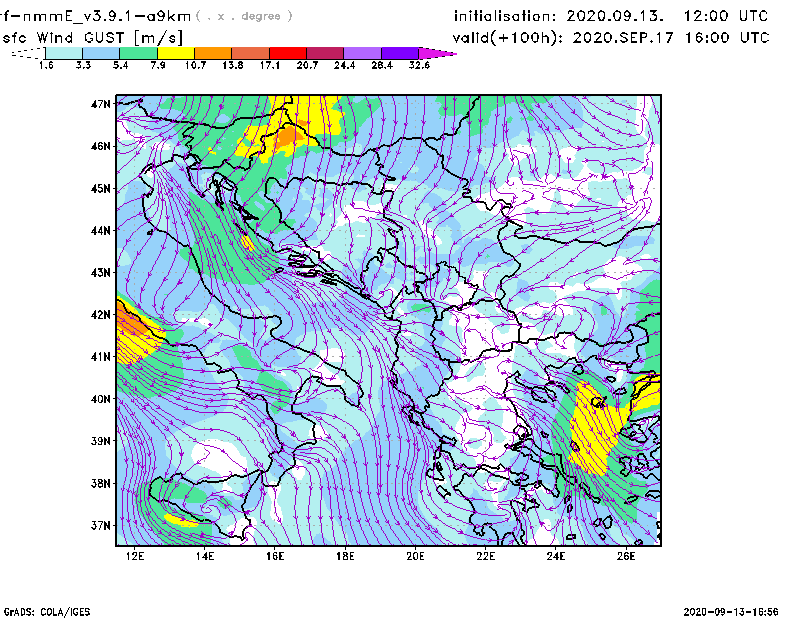Click the 12E longitude label

pyautogui.click(x=135, y=556)
